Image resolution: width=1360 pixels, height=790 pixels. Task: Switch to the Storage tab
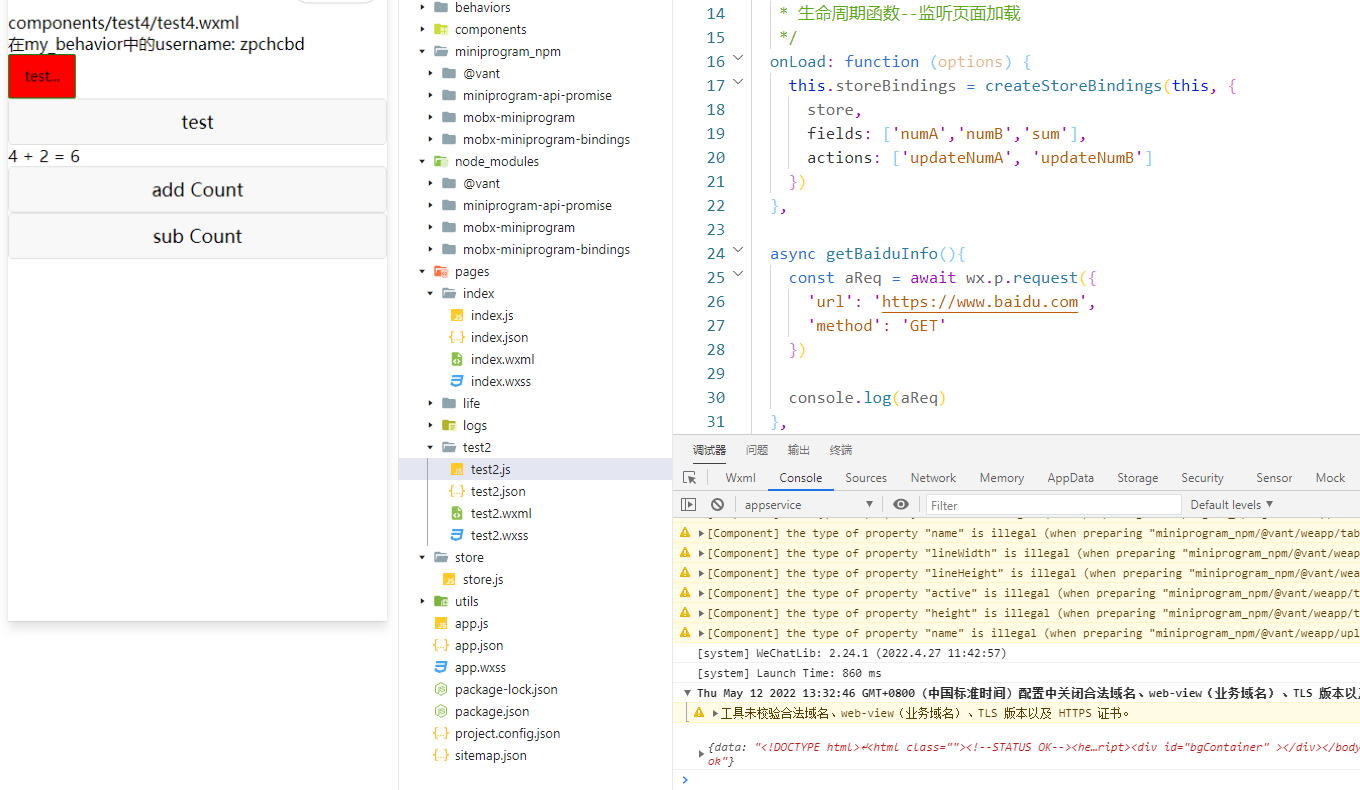click(x=1138, y=478)
